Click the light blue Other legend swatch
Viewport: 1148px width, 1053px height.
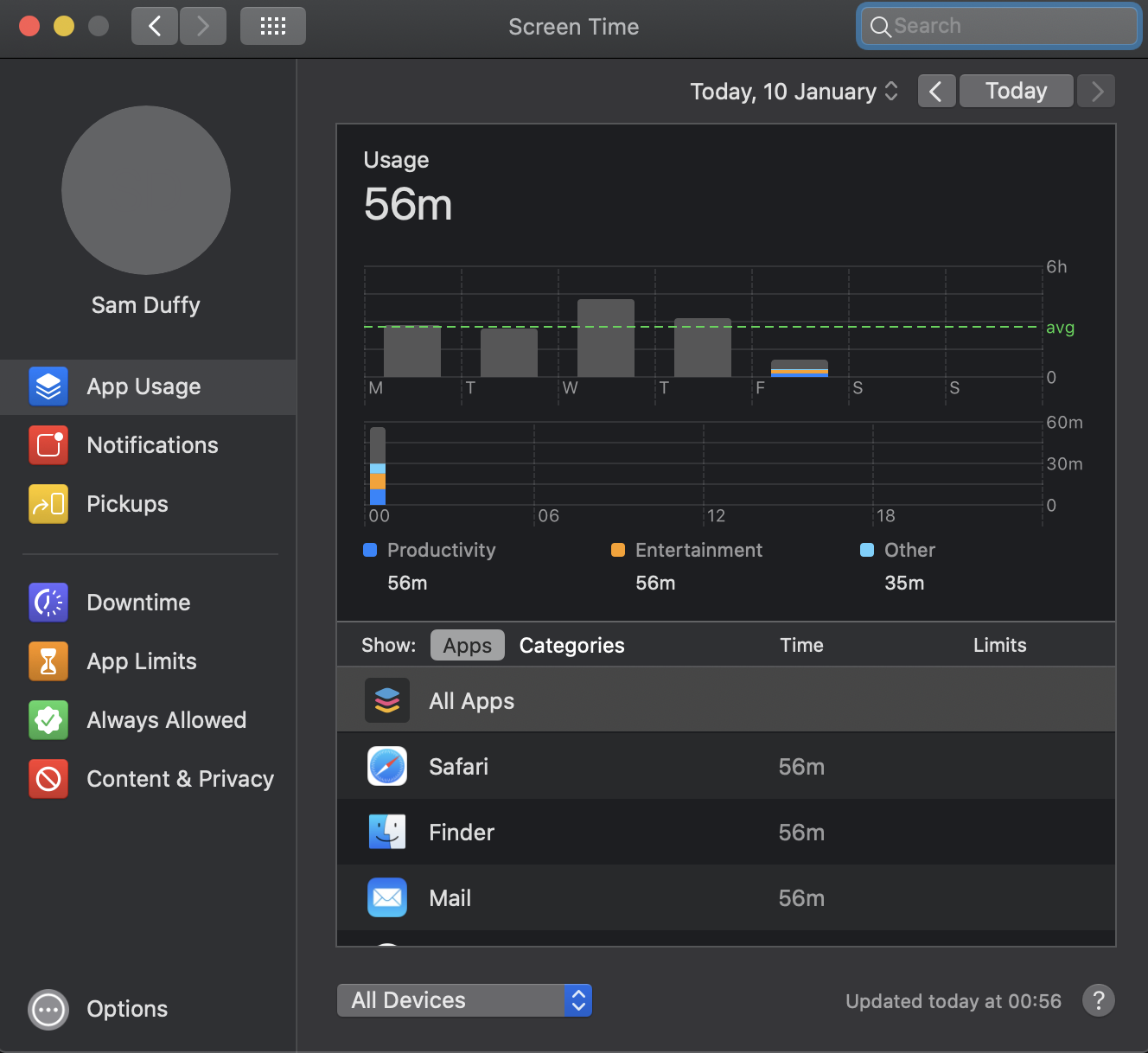coord(867,550)
